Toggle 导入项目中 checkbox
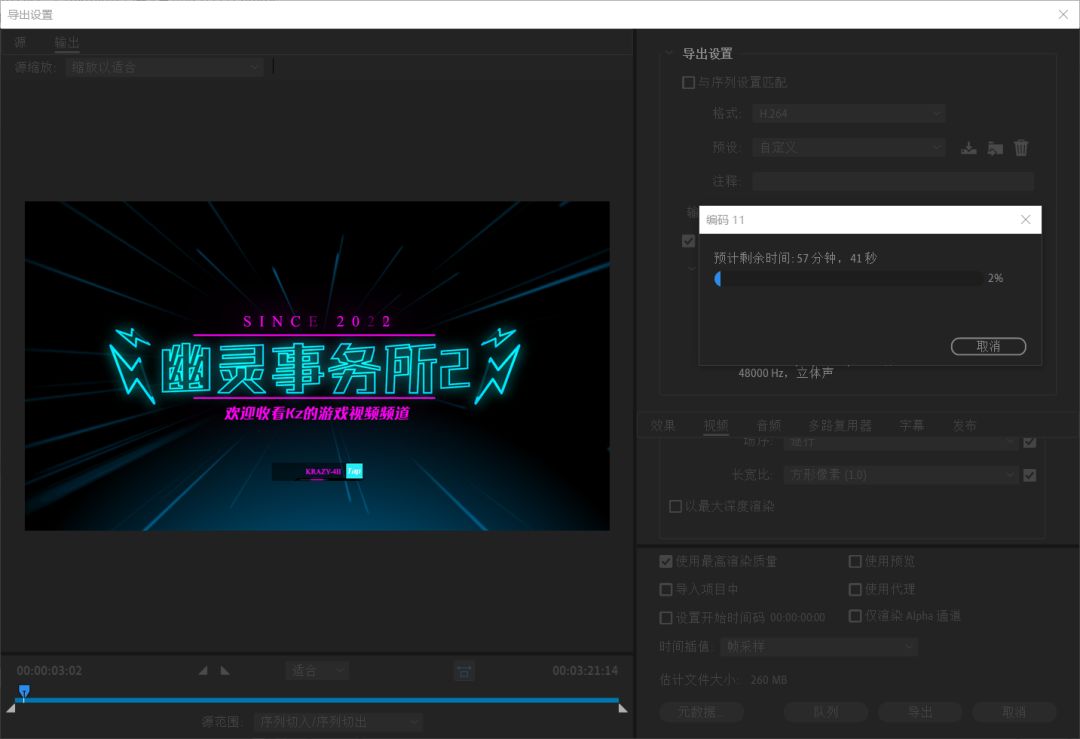Image resolution: width=1080 pixels, height=739 pixels. click(666, 590)
